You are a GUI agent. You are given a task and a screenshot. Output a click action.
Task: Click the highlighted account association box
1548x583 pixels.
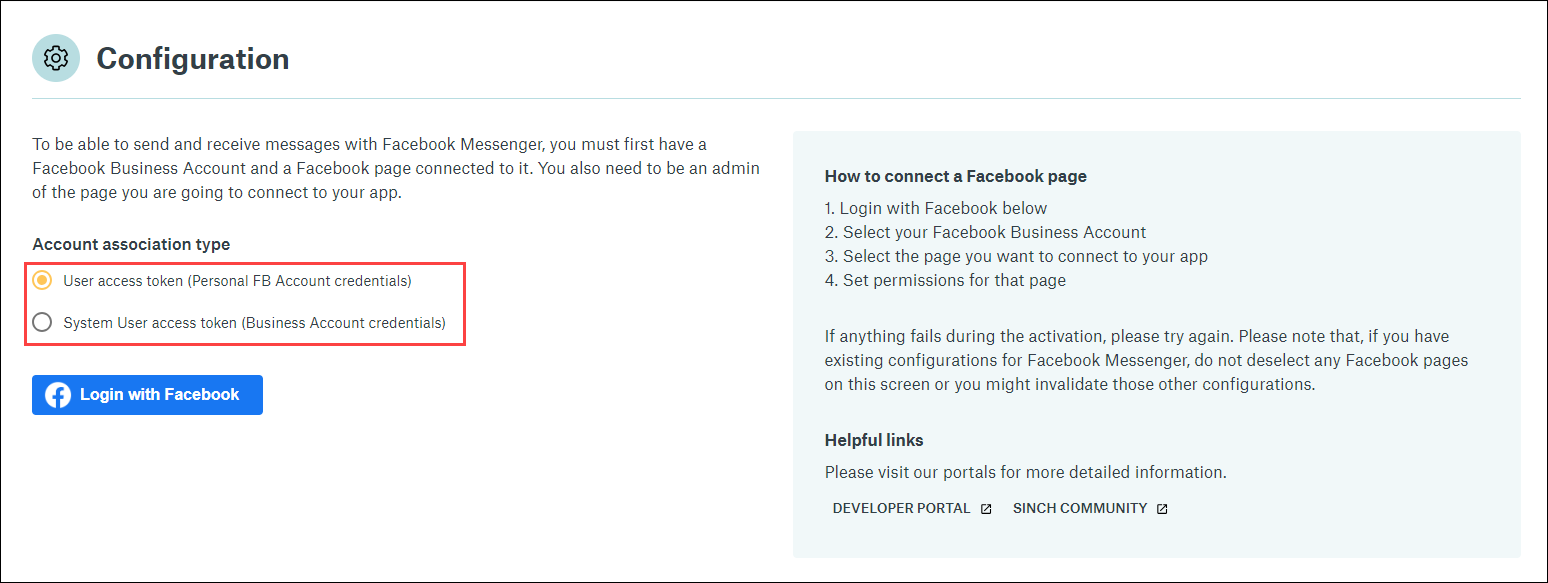[x=245, y=304]
